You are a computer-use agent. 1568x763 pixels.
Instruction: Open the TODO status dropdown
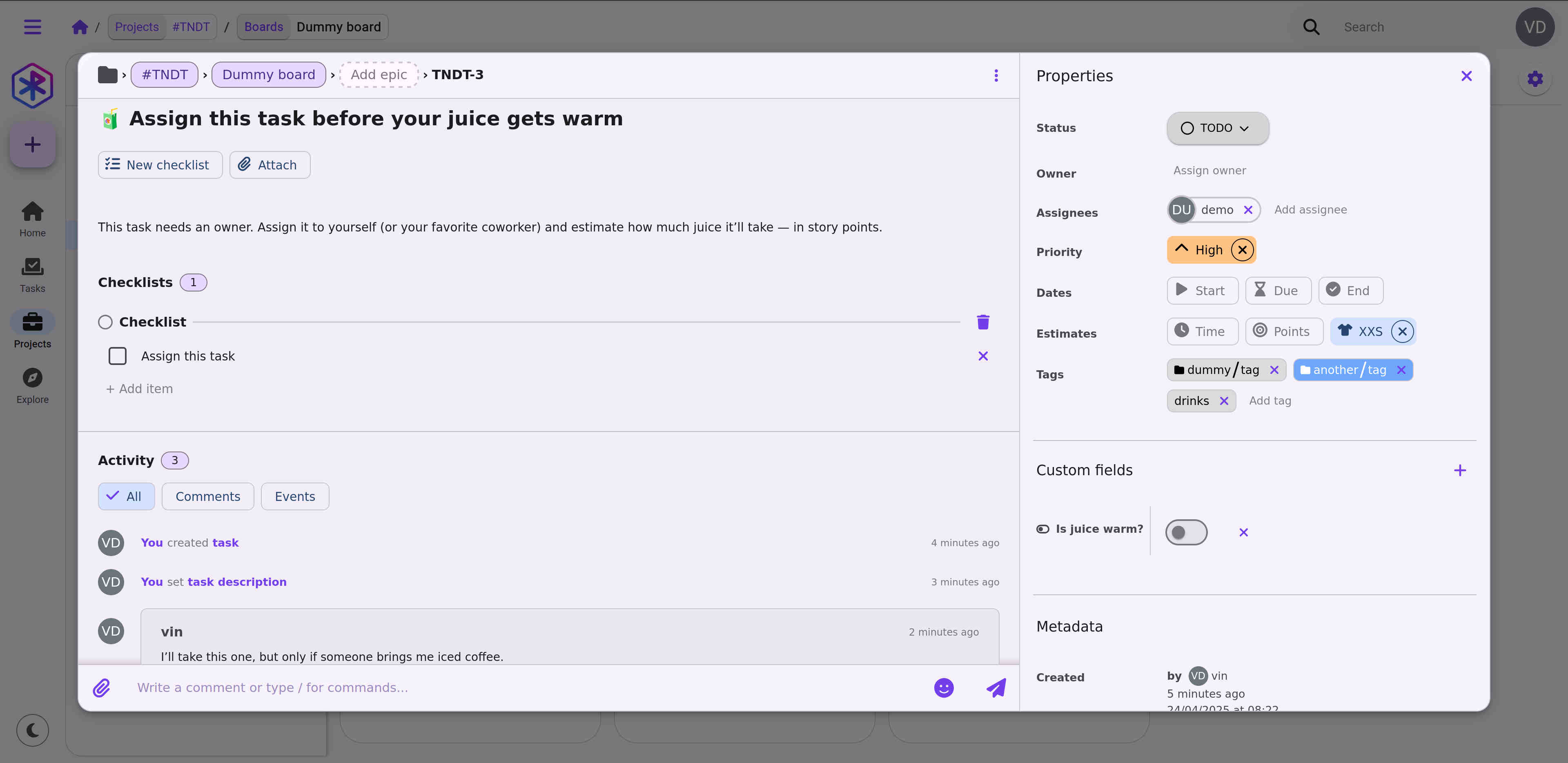(x=1217, y=128)
